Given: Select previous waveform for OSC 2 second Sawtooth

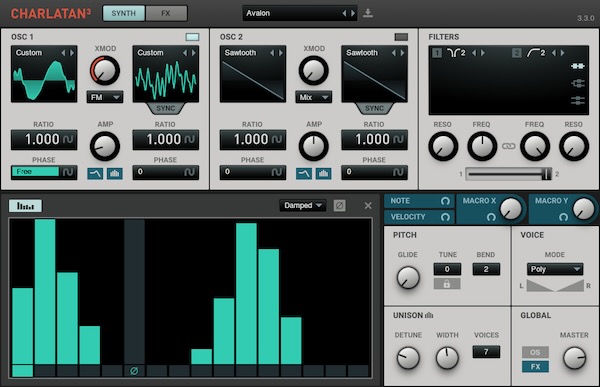Looking at the screenshot, I should point(394,53).
